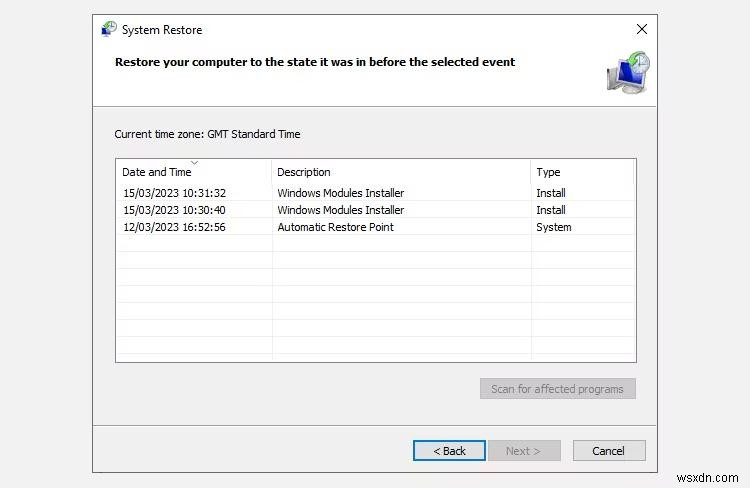Click Windows Modules Installer in the 10:30:40 row
Screen dimensions: 750x488
point(341,210)
